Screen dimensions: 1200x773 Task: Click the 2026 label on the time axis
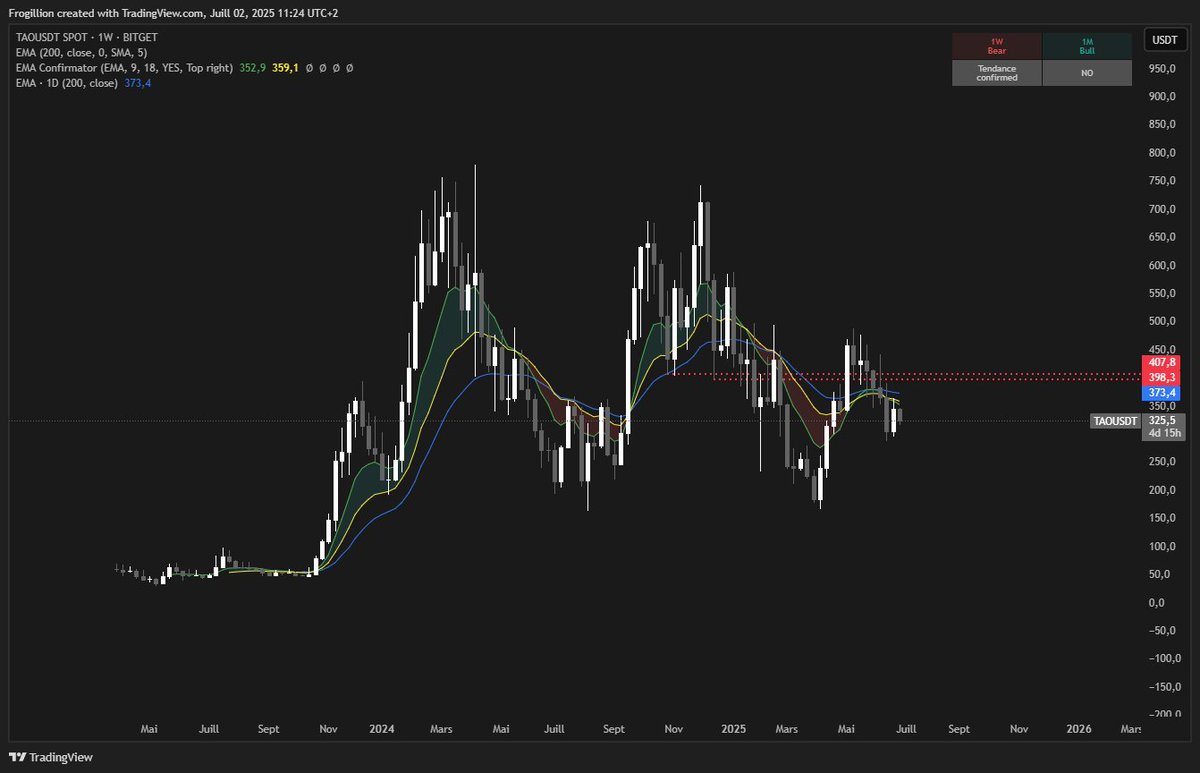pos(1080,729)
